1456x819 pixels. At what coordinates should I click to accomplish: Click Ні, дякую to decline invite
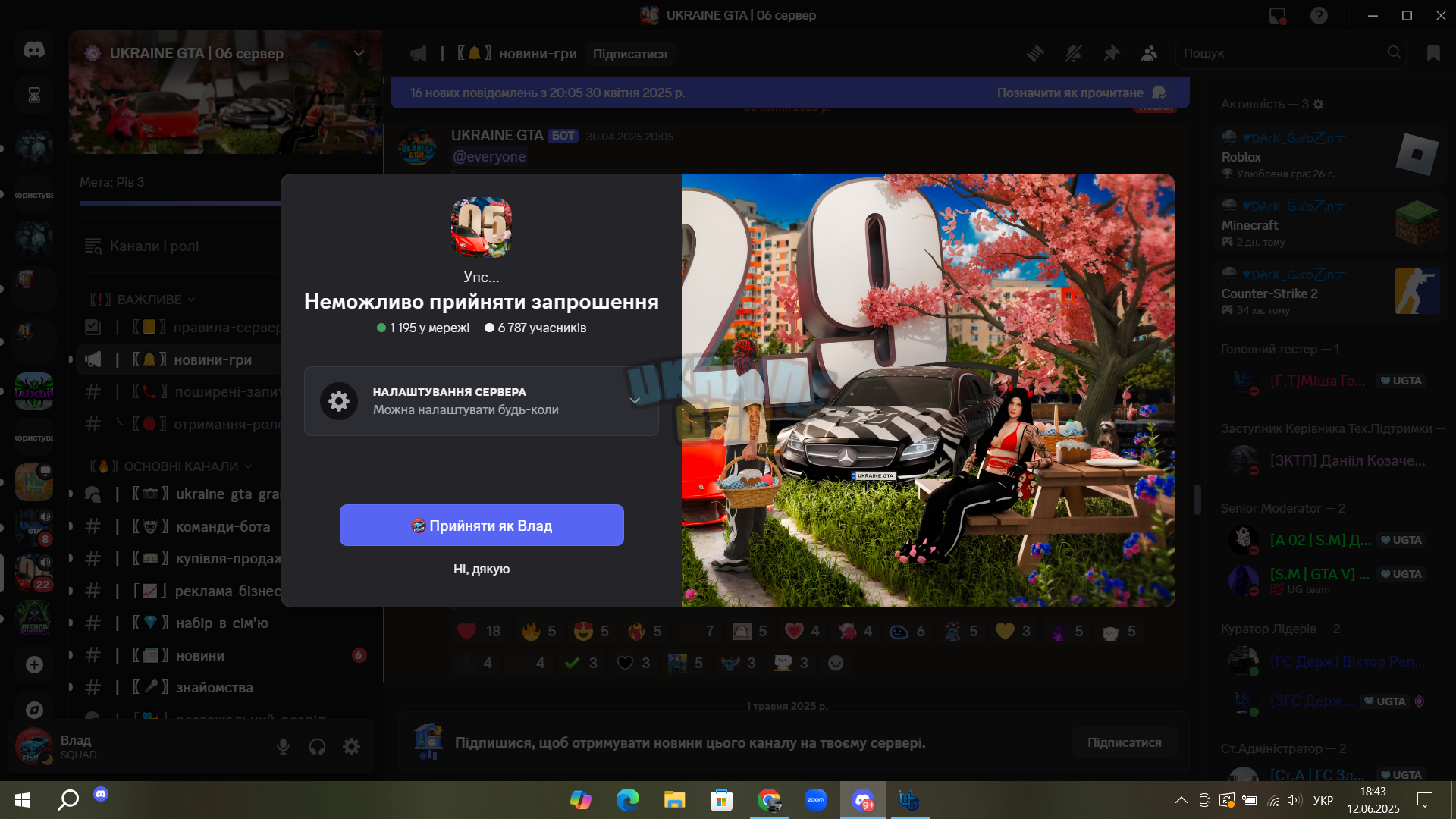point(482,570)
